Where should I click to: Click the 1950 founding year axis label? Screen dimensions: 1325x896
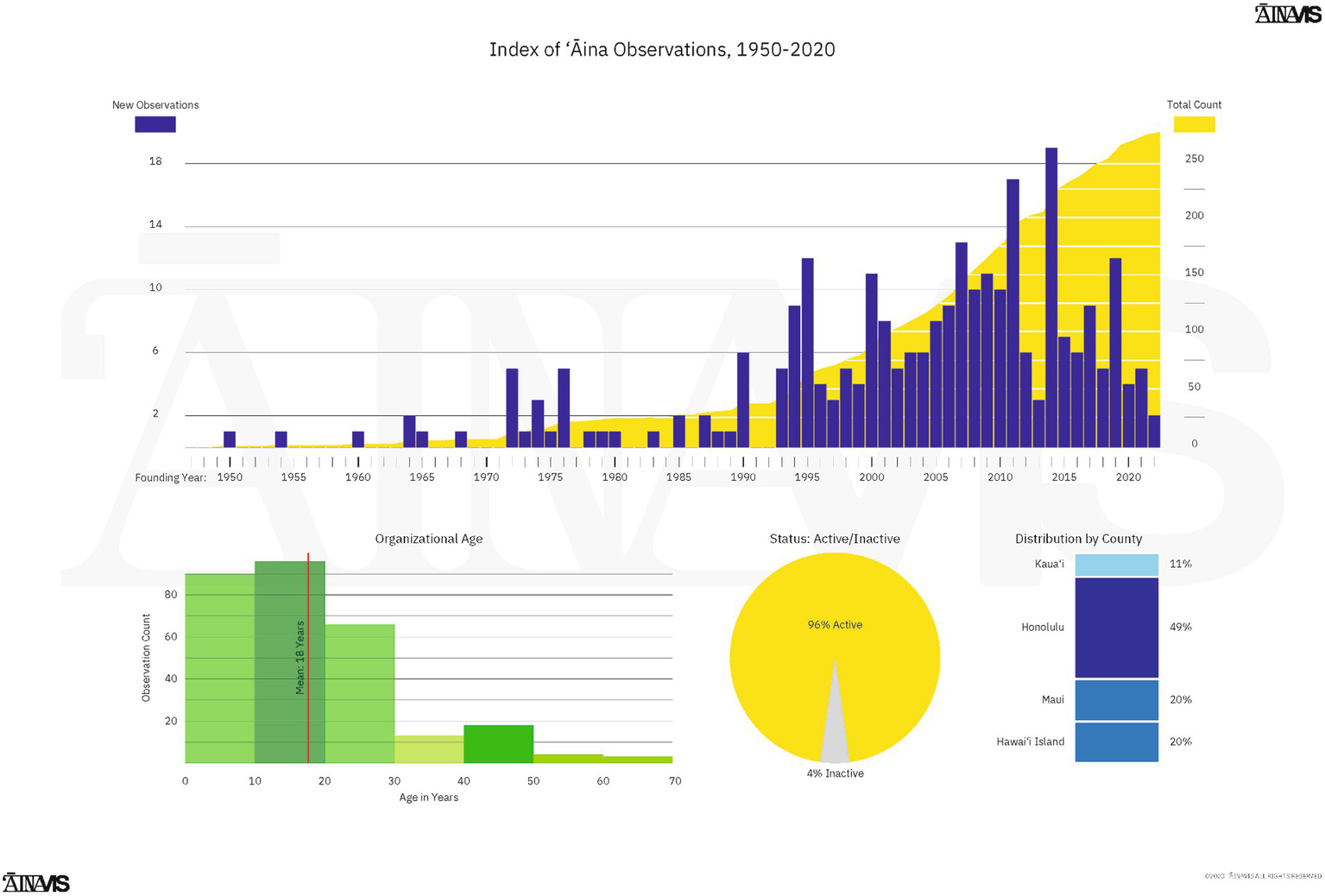point(230,477)
